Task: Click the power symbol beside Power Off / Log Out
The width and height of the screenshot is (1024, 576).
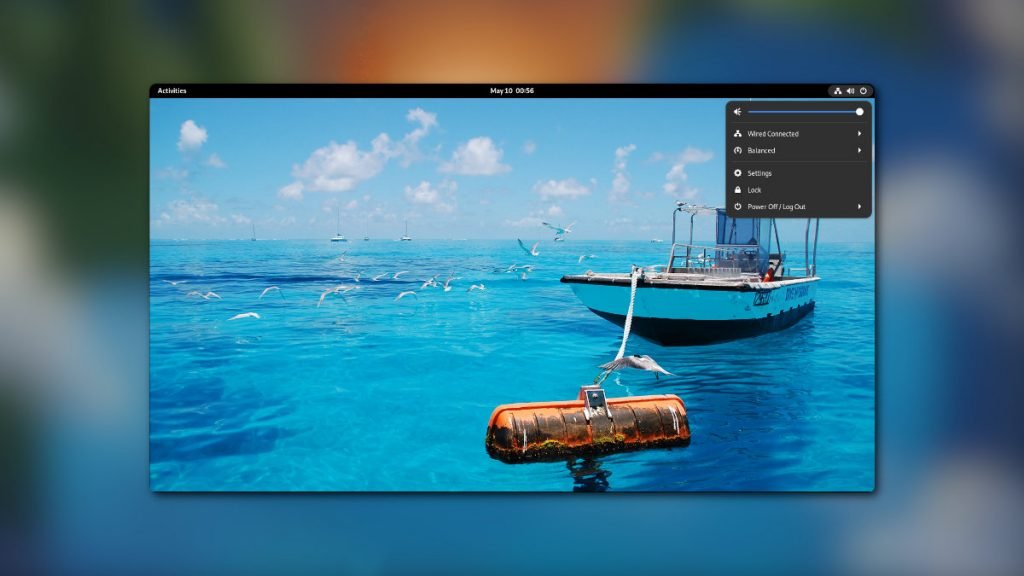Action: [x=737, y=206]
